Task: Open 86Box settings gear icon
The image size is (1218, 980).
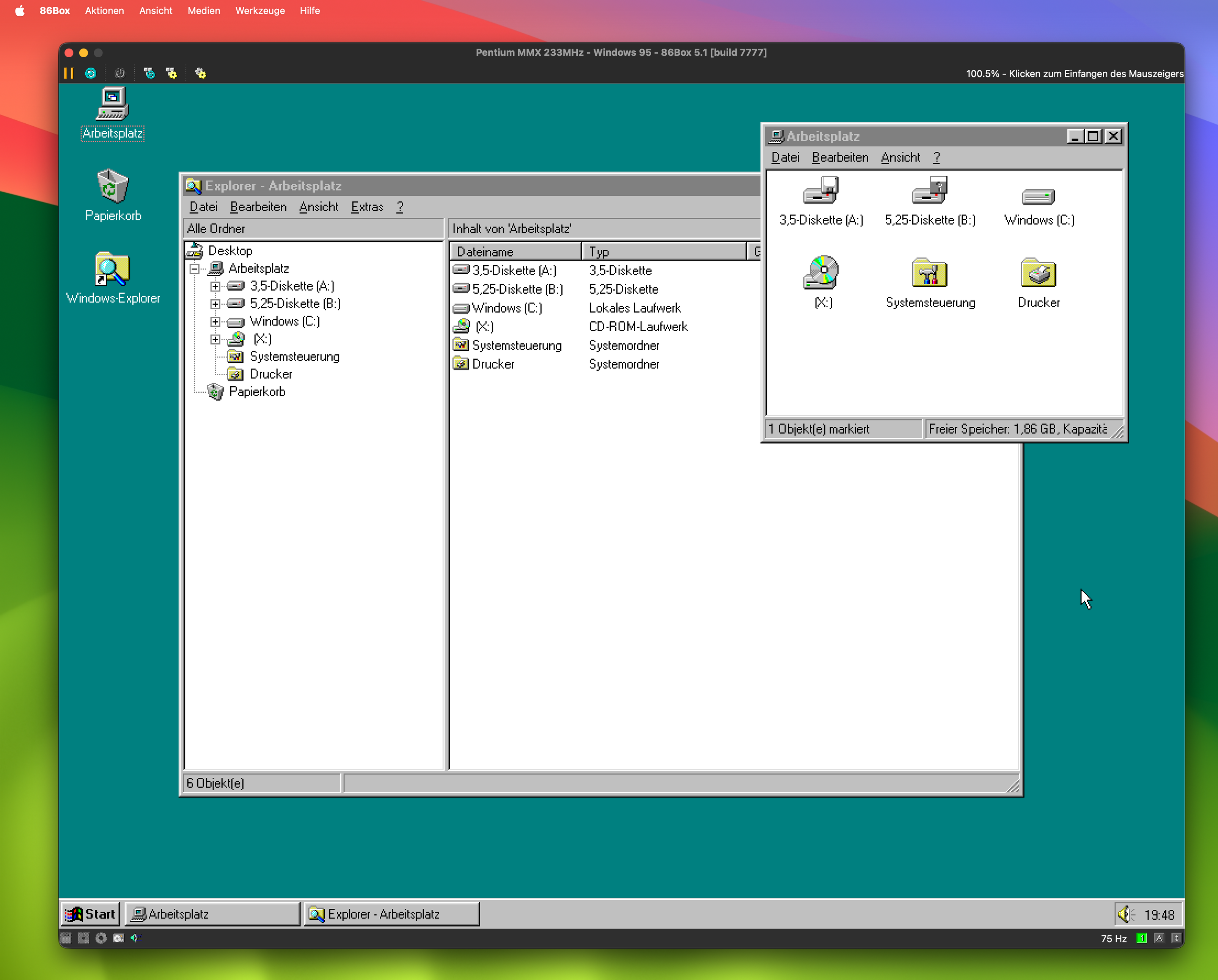Action: [x=201, y=73]
